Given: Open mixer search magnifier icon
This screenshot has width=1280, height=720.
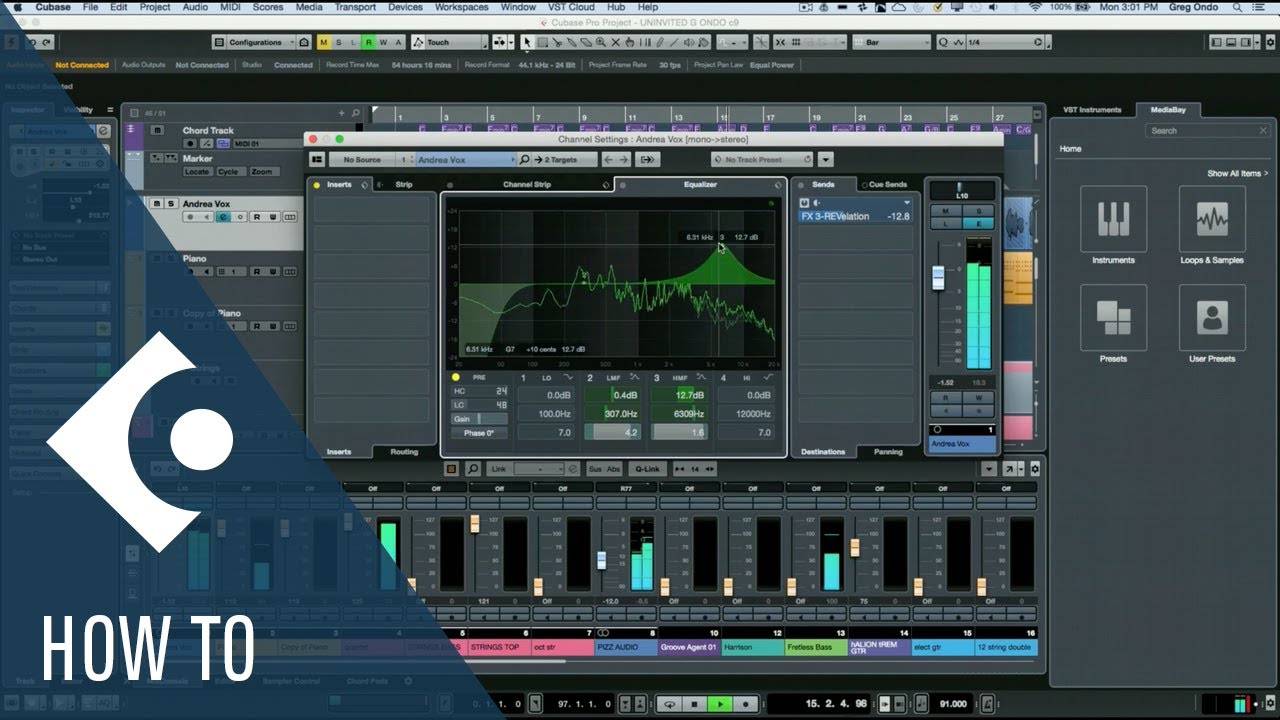Looking at the screenshot, I should pos(472,469).
